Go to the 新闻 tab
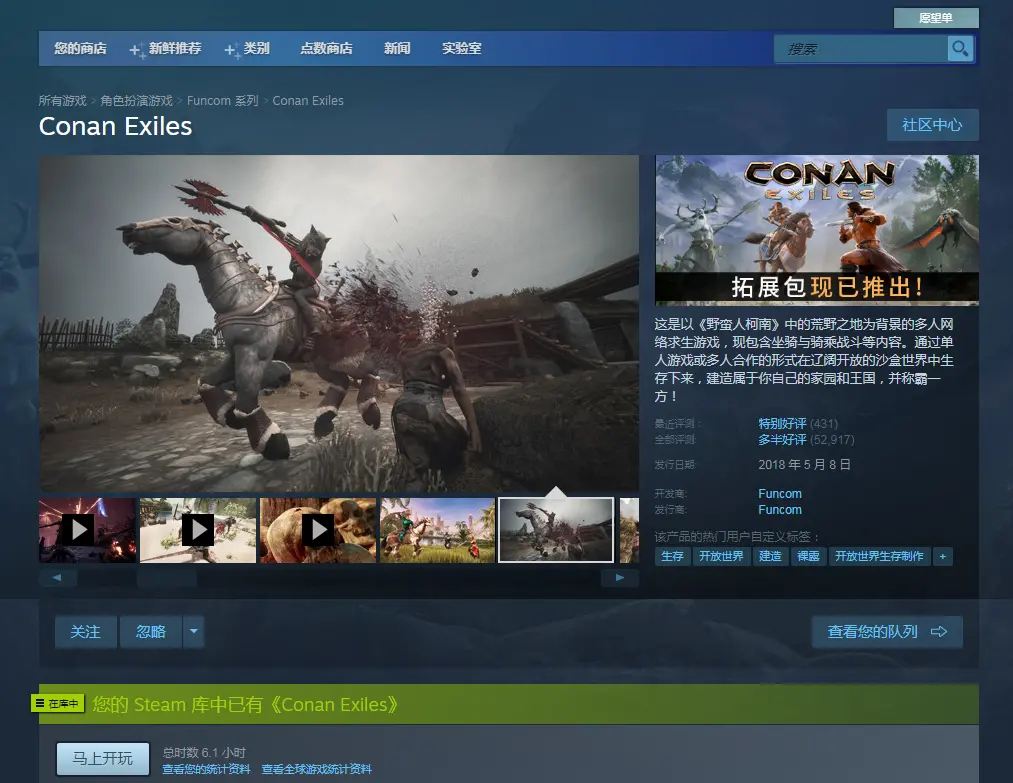Image resolution: width=1013 pixels, height=783 pixels. click(397, 48)
